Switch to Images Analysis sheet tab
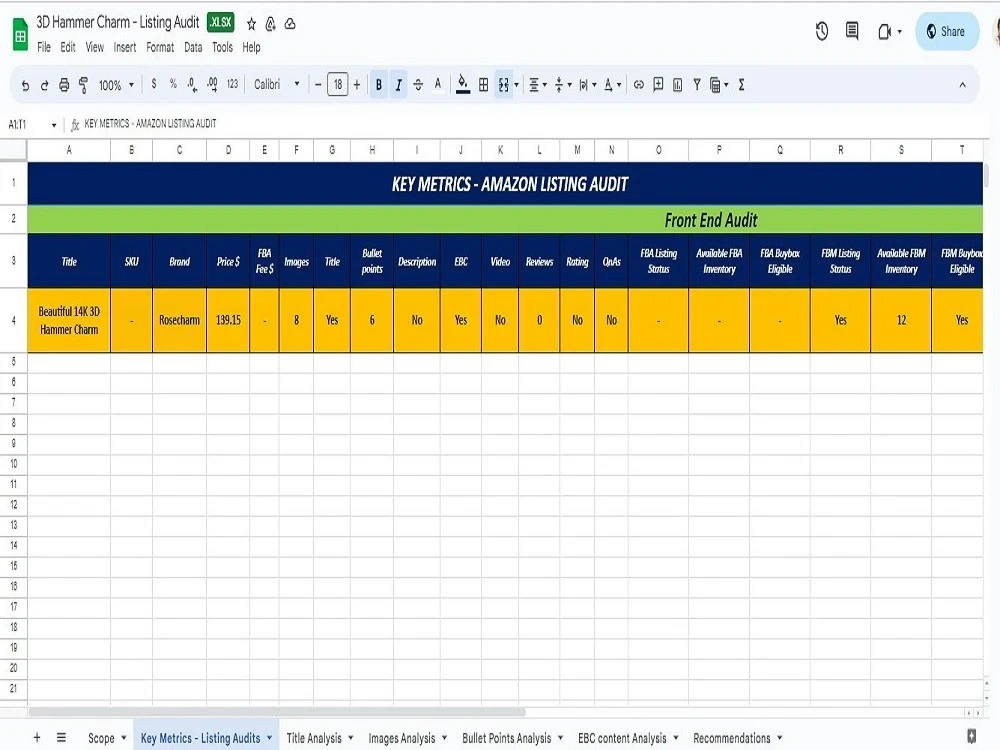The image size is (1000, 750). [x=402, y=739]
